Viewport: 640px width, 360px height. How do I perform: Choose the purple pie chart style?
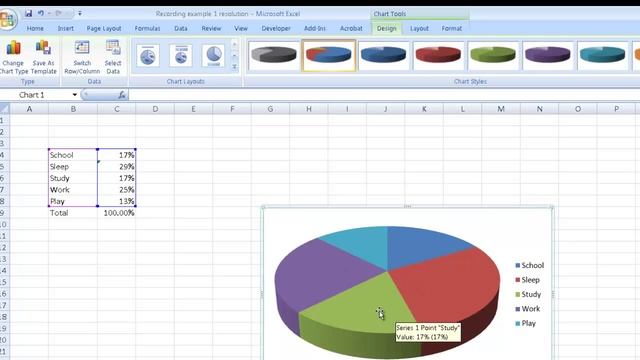pos(547,55)
